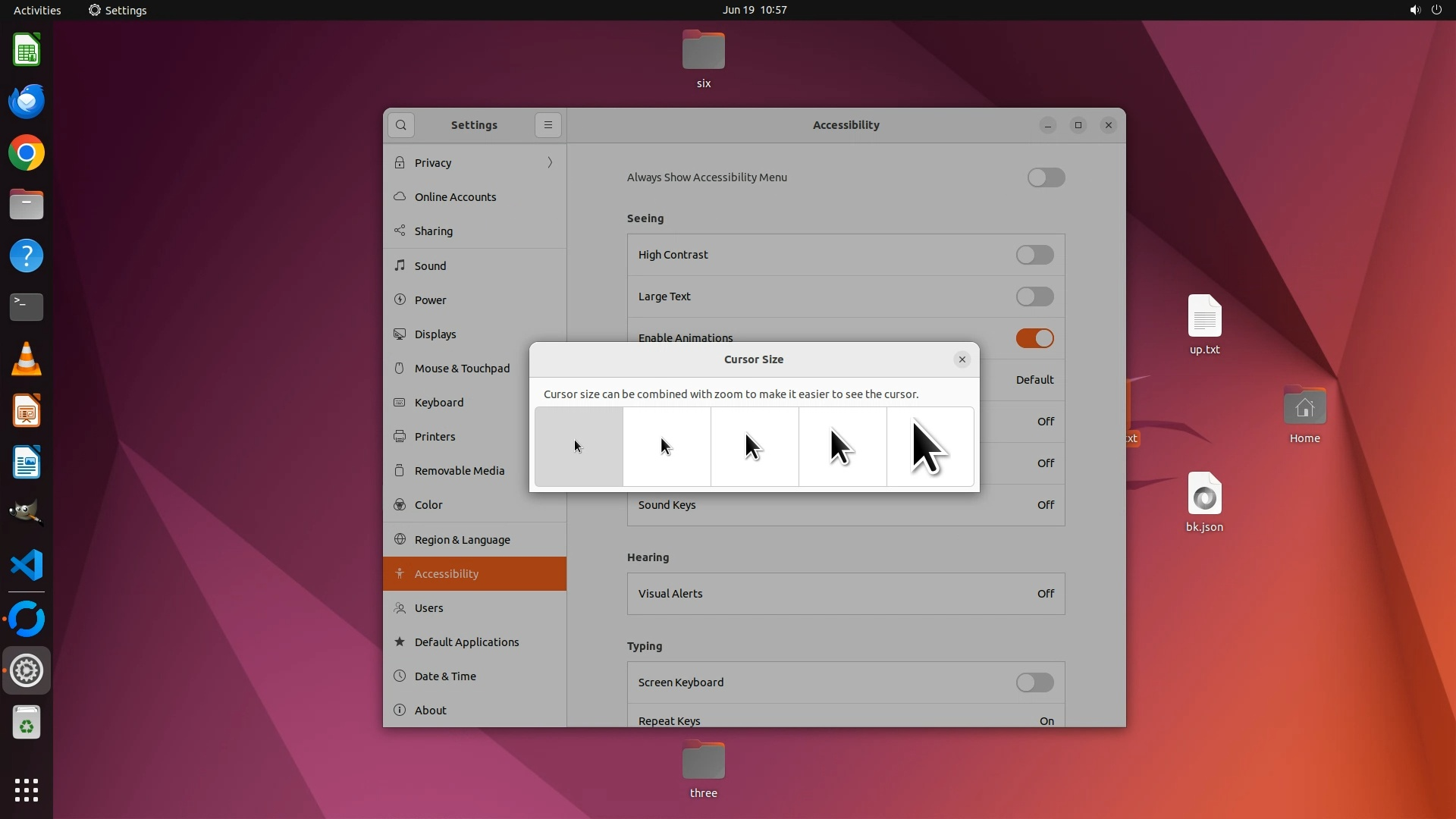Click the search icon in Settings header

click(x=401, y=125)
